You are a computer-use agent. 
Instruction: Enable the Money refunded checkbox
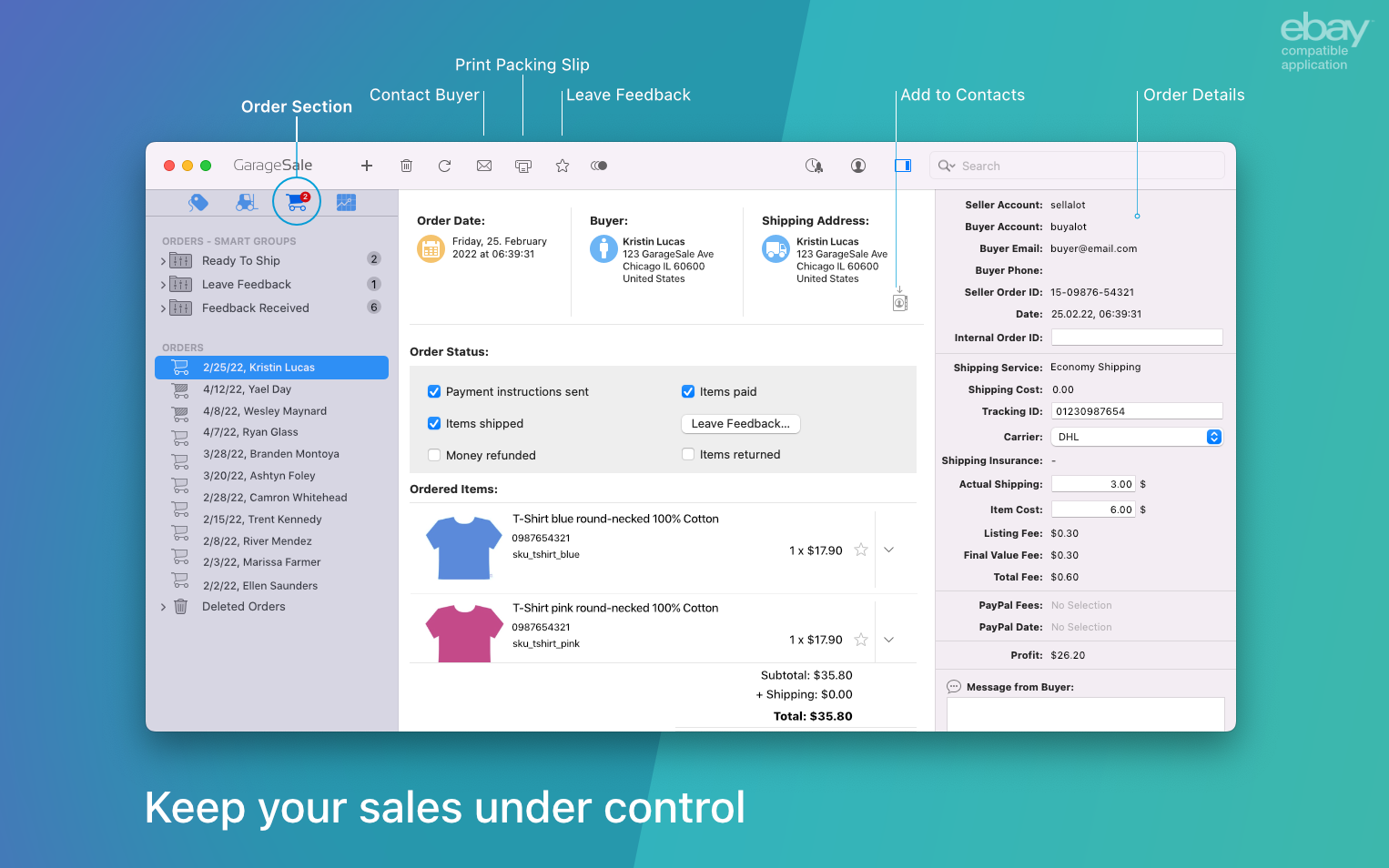click(434, 455)
